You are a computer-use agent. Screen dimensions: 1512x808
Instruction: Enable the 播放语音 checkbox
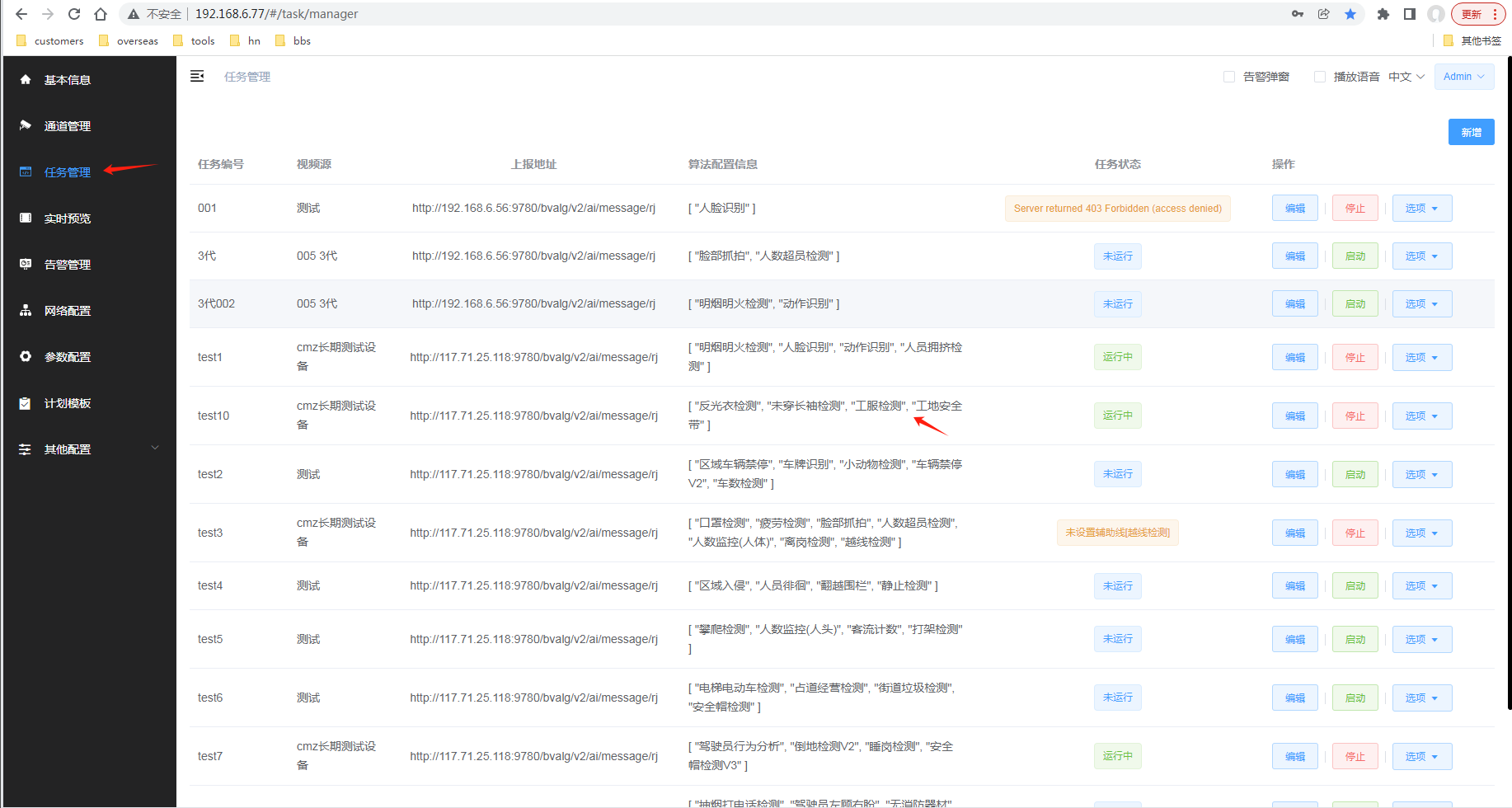click(1320, 77)
